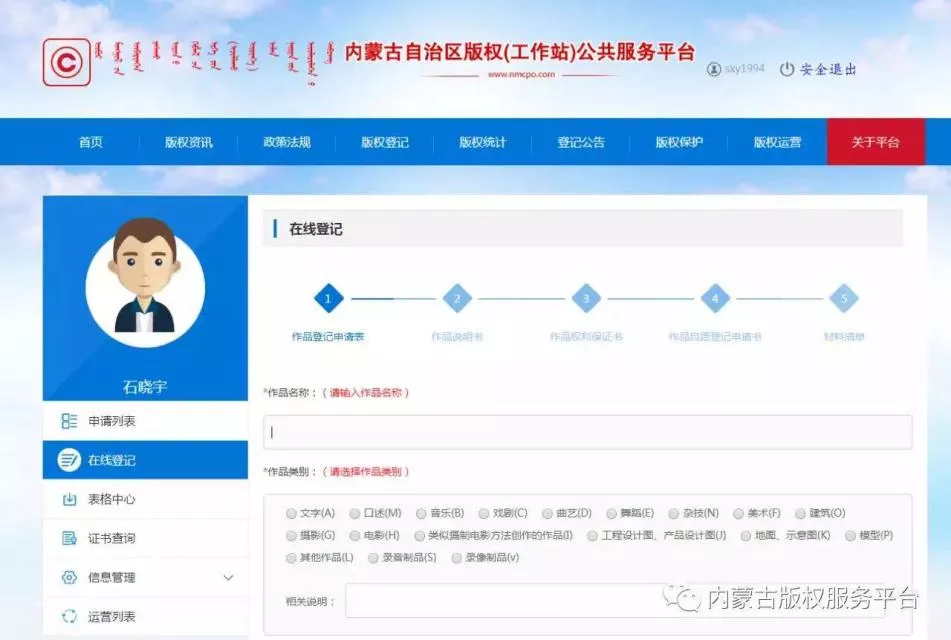The image size is (951, 640).
Task: Select the 摄影(G) work category
Action: click(291, 536)
